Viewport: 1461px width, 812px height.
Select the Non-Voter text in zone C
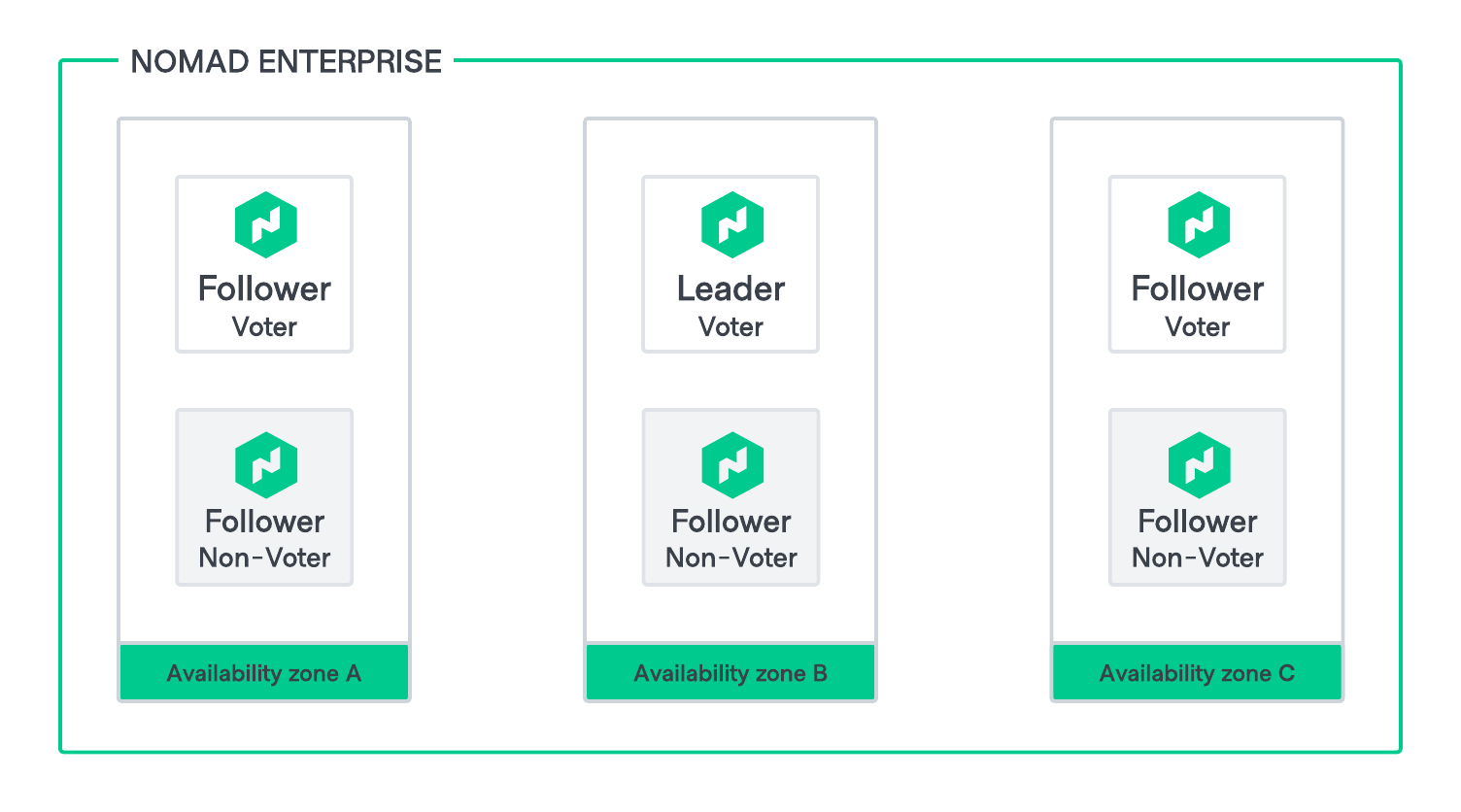1197,558
